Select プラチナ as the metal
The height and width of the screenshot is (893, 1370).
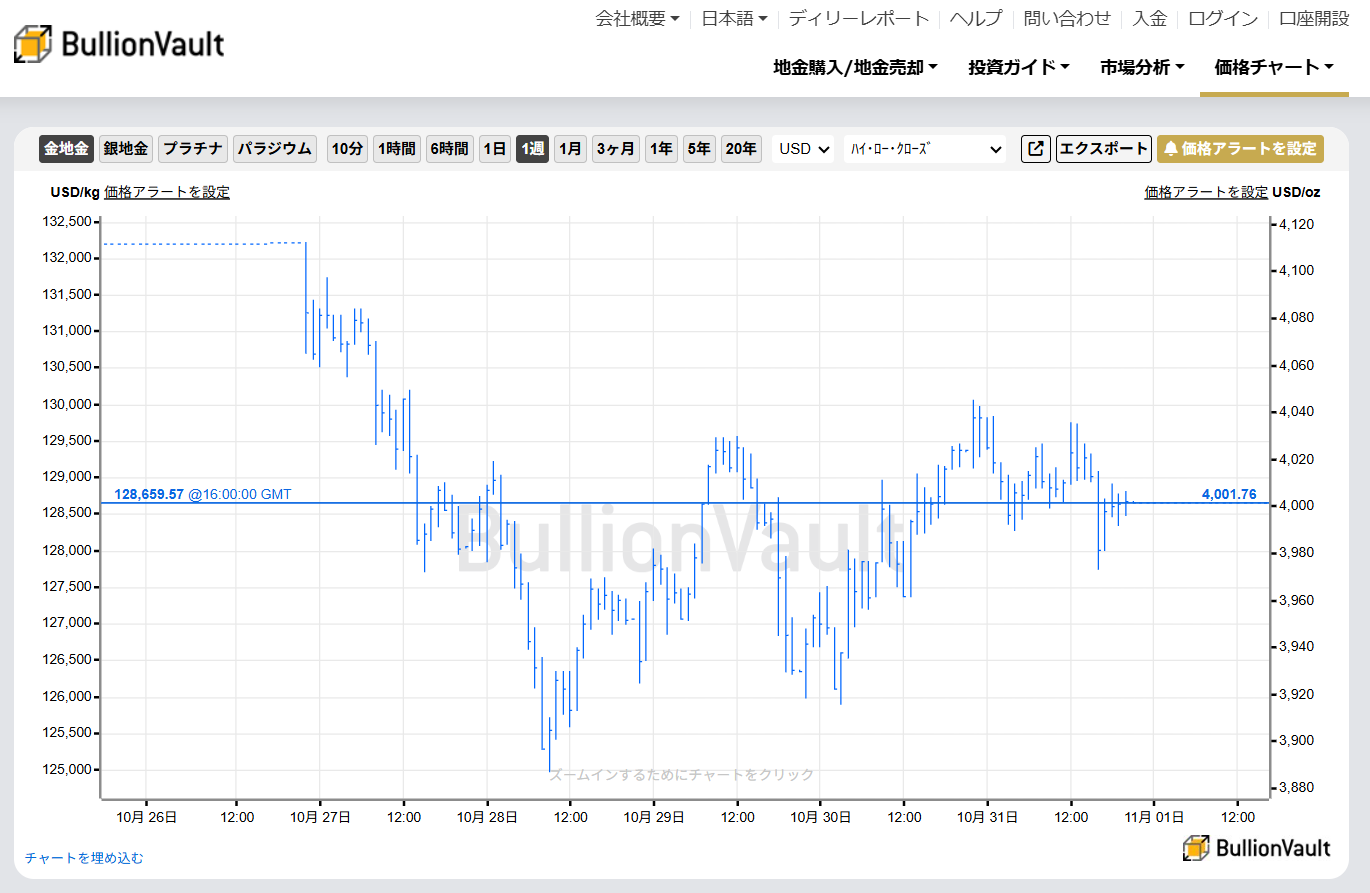[x=192, y=148]
